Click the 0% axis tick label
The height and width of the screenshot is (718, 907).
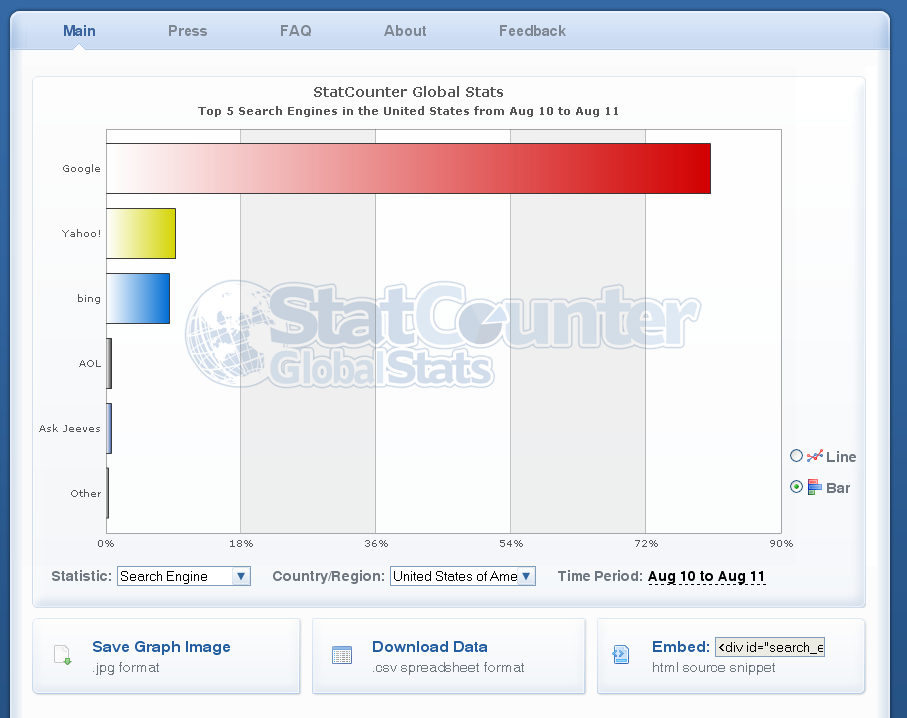106,543
